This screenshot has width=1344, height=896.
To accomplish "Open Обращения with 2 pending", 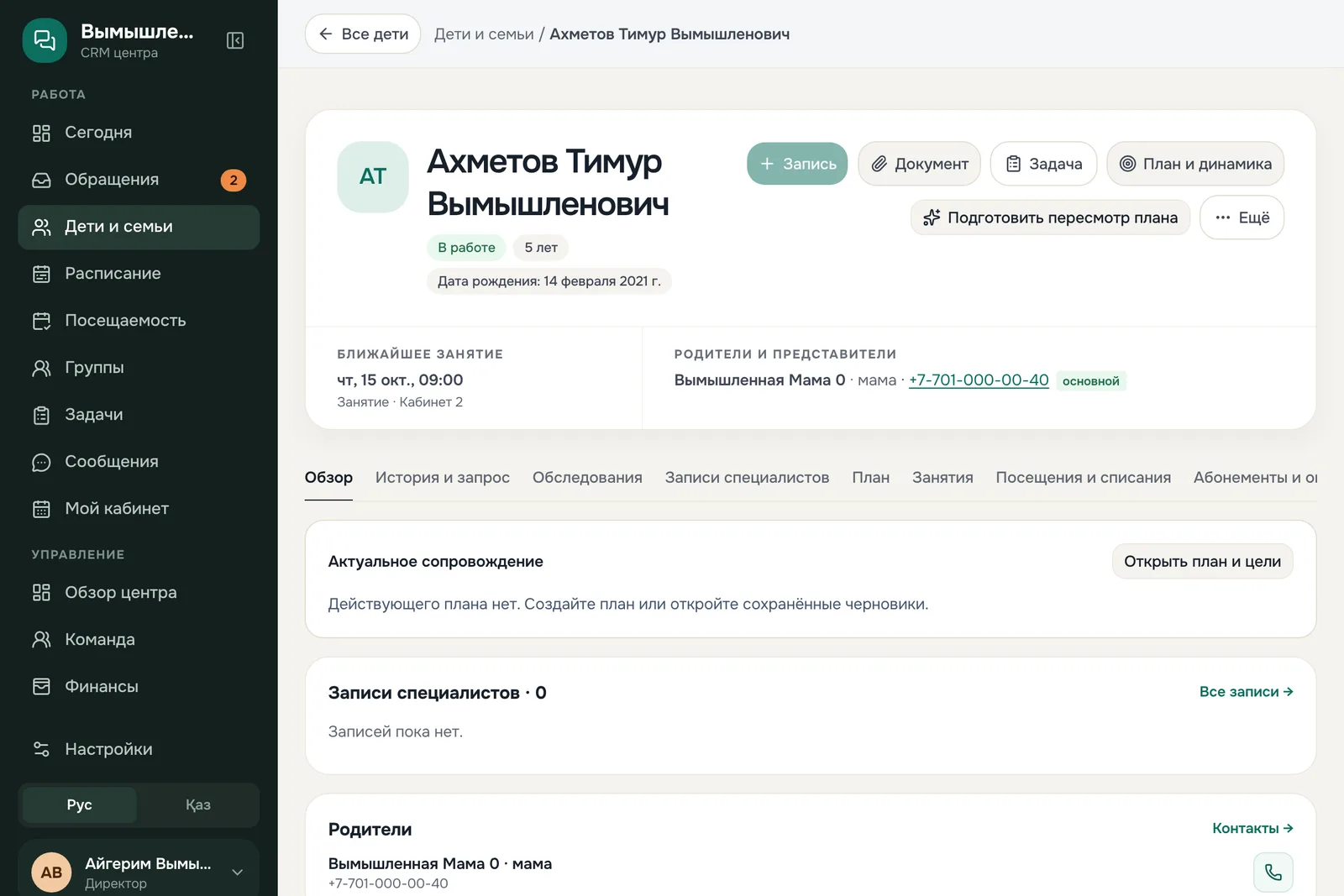I will pos(139,180).
